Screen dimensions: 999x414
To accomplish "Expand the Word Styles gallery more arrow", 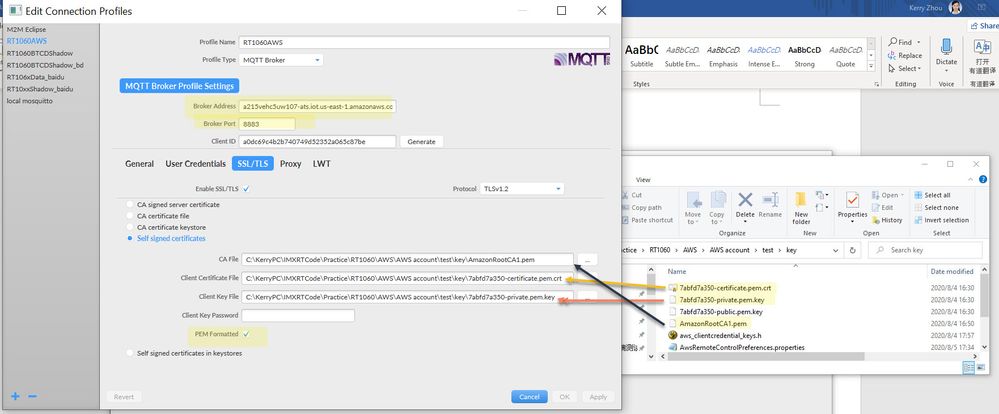I will [872, 66].
